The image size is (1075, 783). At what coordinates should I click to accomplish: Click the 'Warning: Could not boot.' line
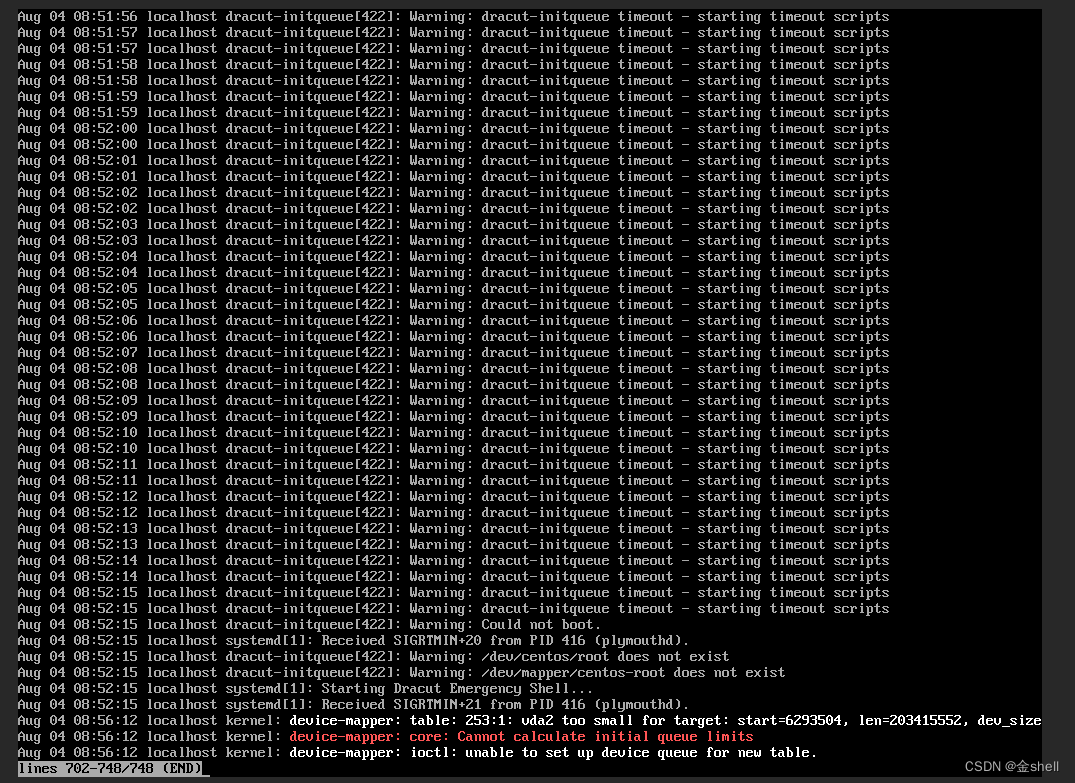pos(309,625)
